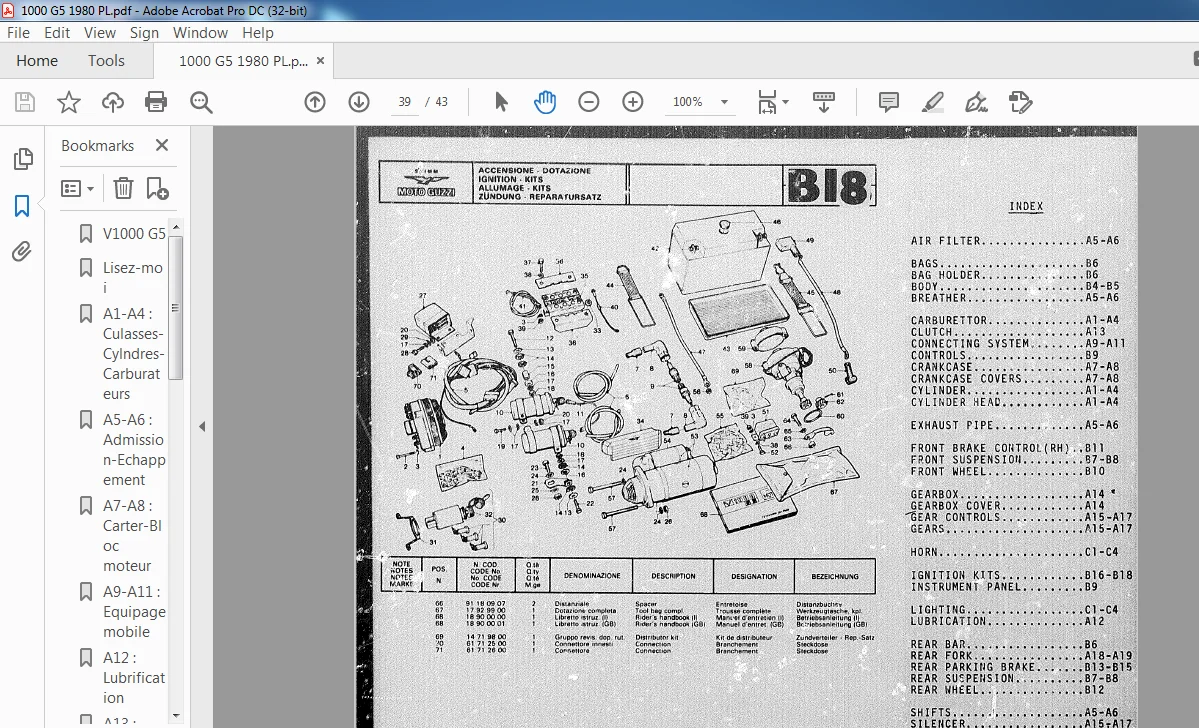
Task: Click the cloud upload share icon
Action: pos(112,102)
